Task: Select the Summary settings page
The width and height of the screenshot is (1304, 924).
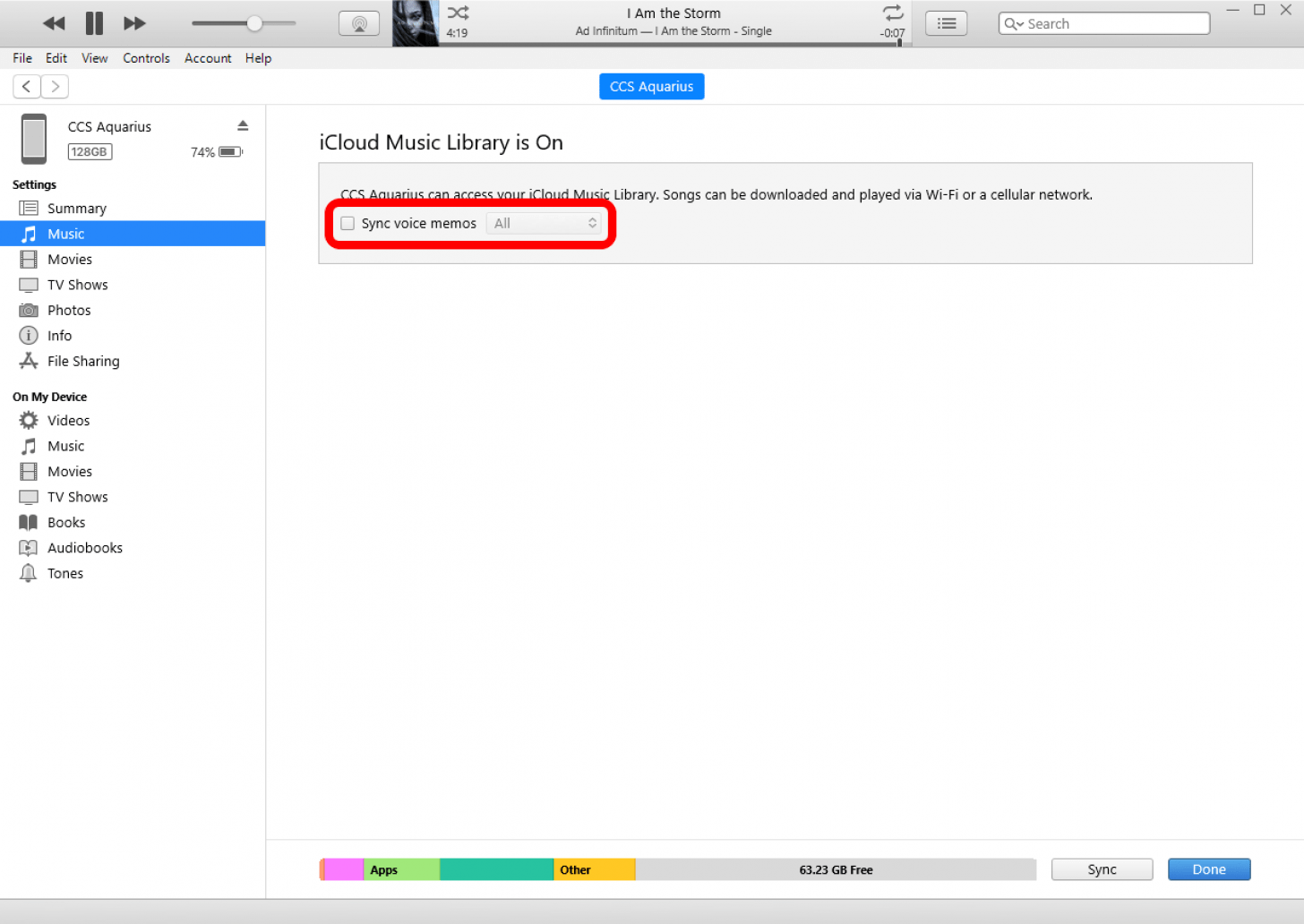Action: coord(76,208)
